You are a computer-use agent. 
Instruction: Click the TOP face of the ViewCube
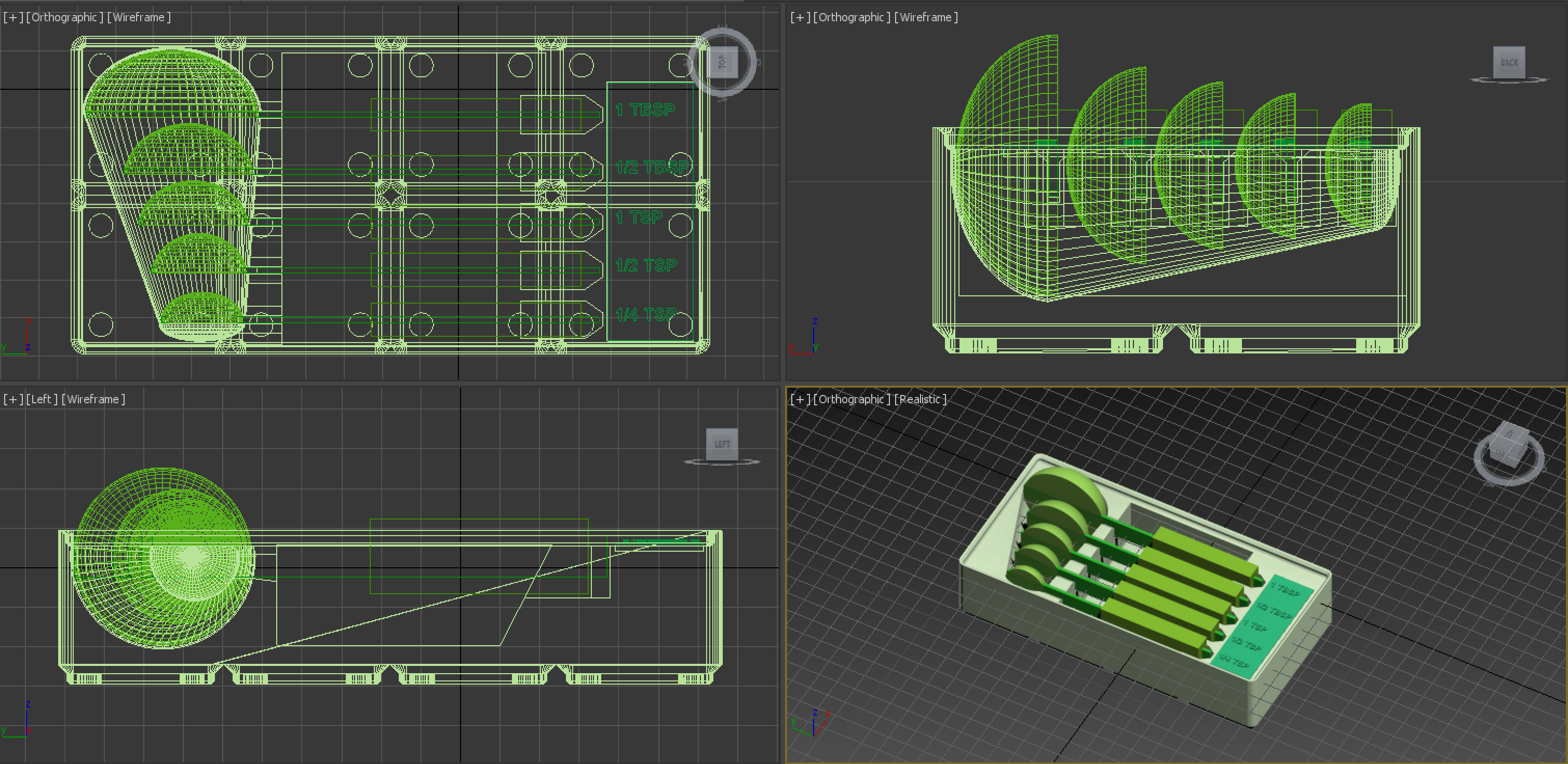(x=723, y=63)
